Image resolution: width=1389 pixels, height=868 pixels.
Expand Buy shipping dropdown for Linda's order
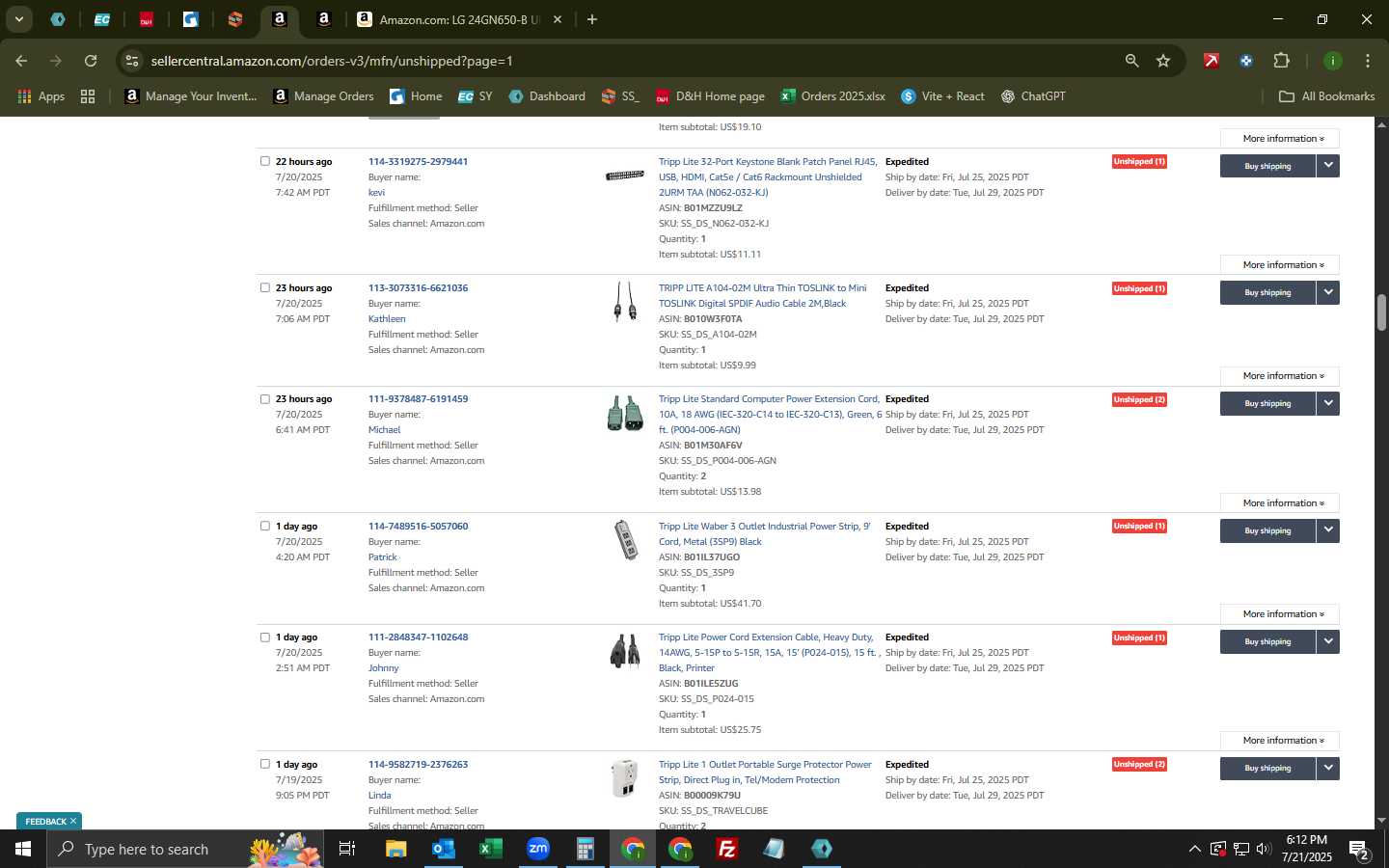[1328, 768]
